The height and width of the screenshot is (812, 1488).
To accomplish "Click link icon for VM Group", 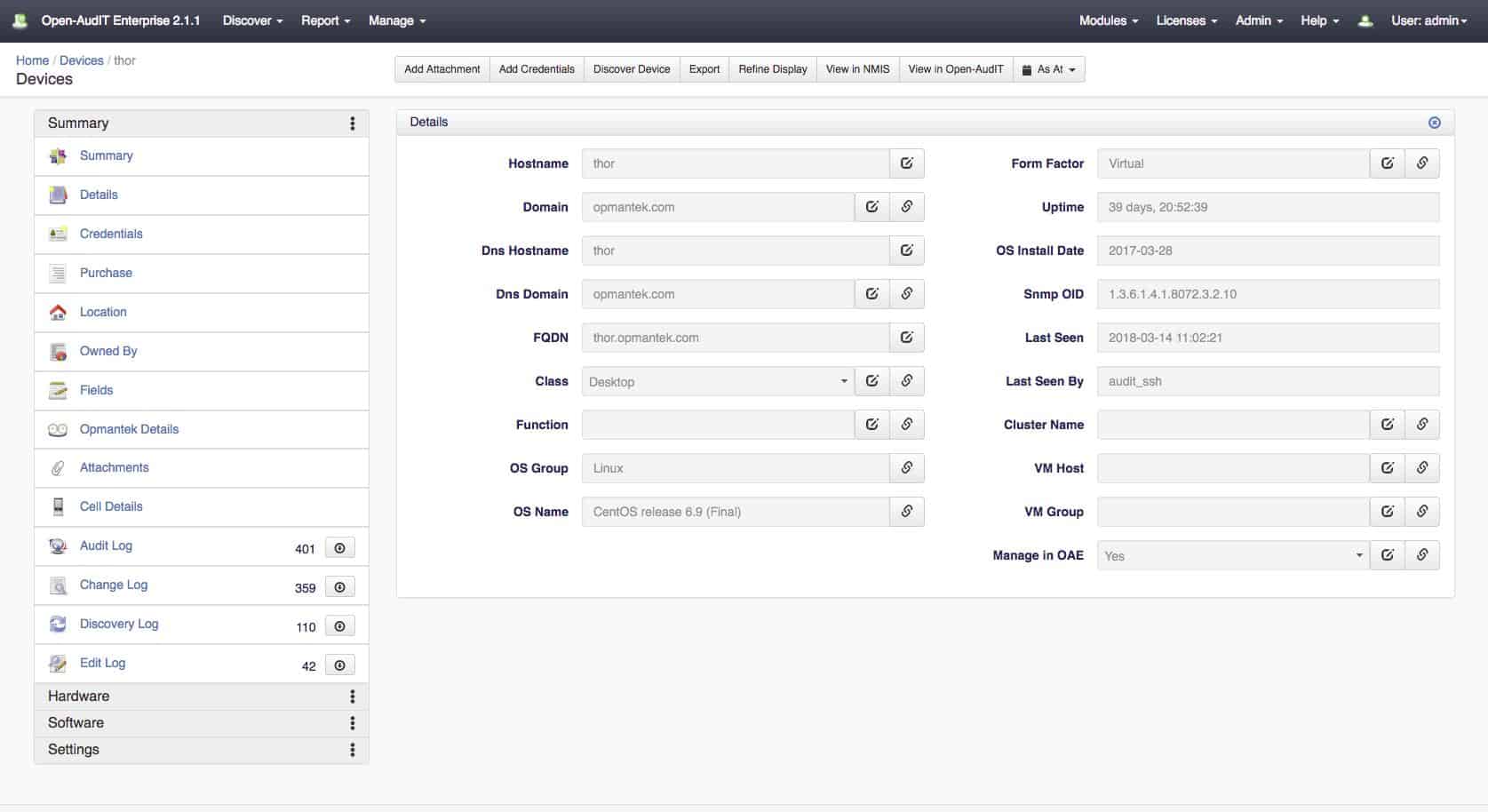I will coord(1421,512).
